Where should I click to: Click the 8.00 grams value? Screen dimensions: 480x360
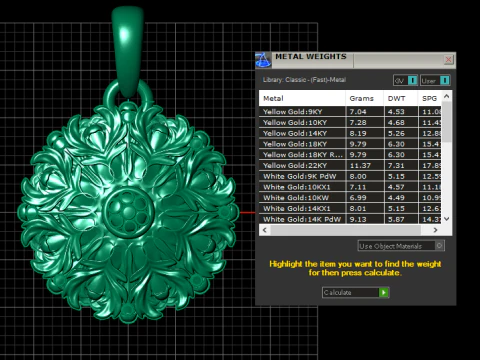(358, 176)
